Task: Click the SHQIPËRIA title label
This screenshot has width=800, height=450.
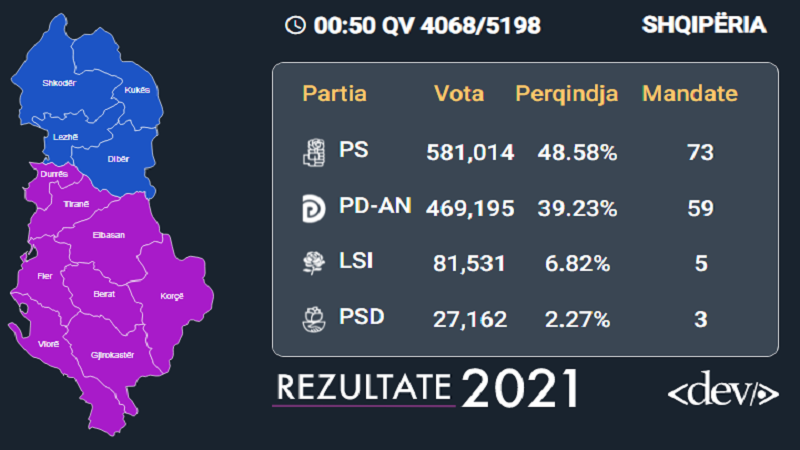Action: pyautogui.click(x=704, y=26)
